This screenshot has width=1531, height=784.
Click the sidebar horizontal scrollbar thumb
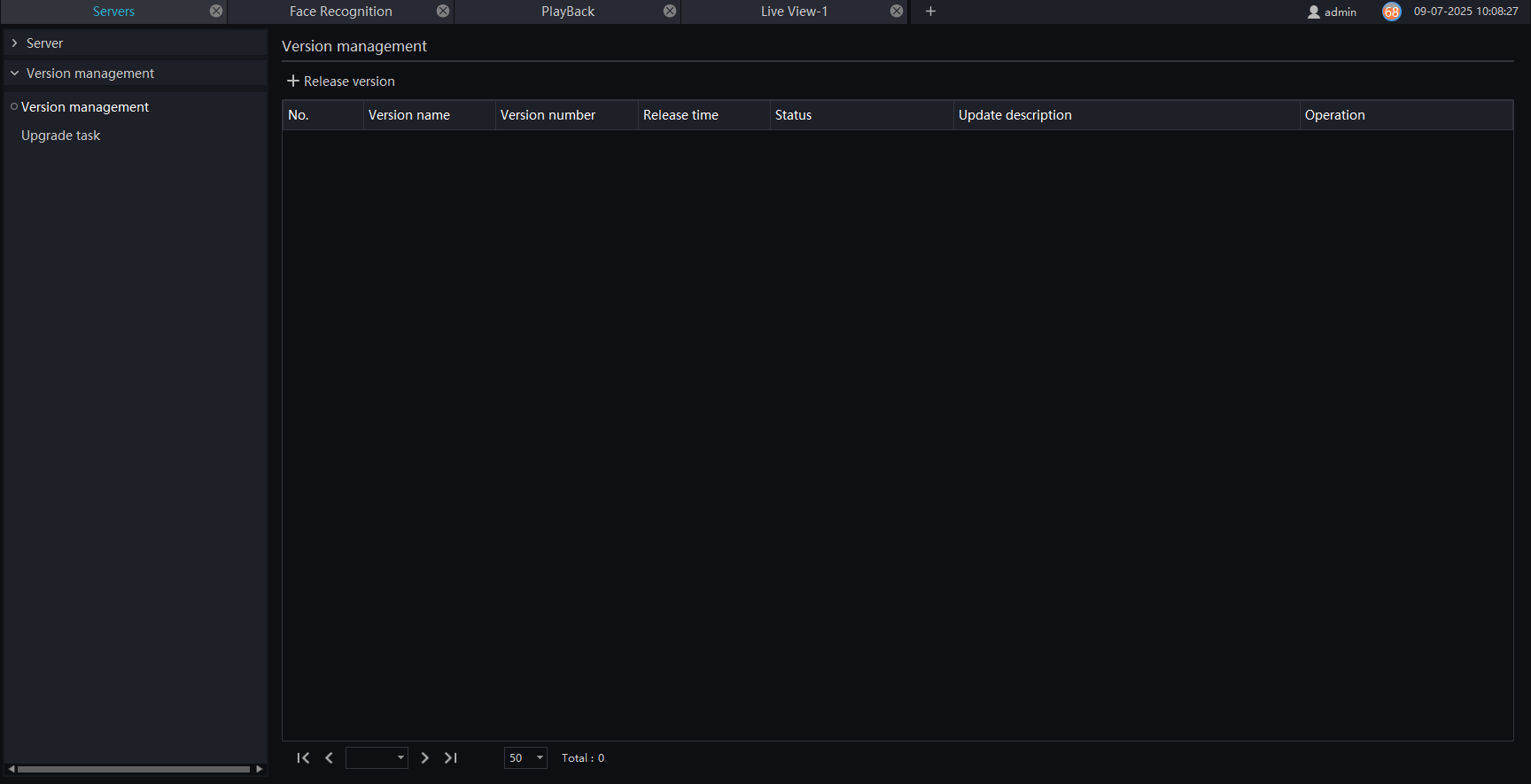pyautogui.click(x=134, y=769)
